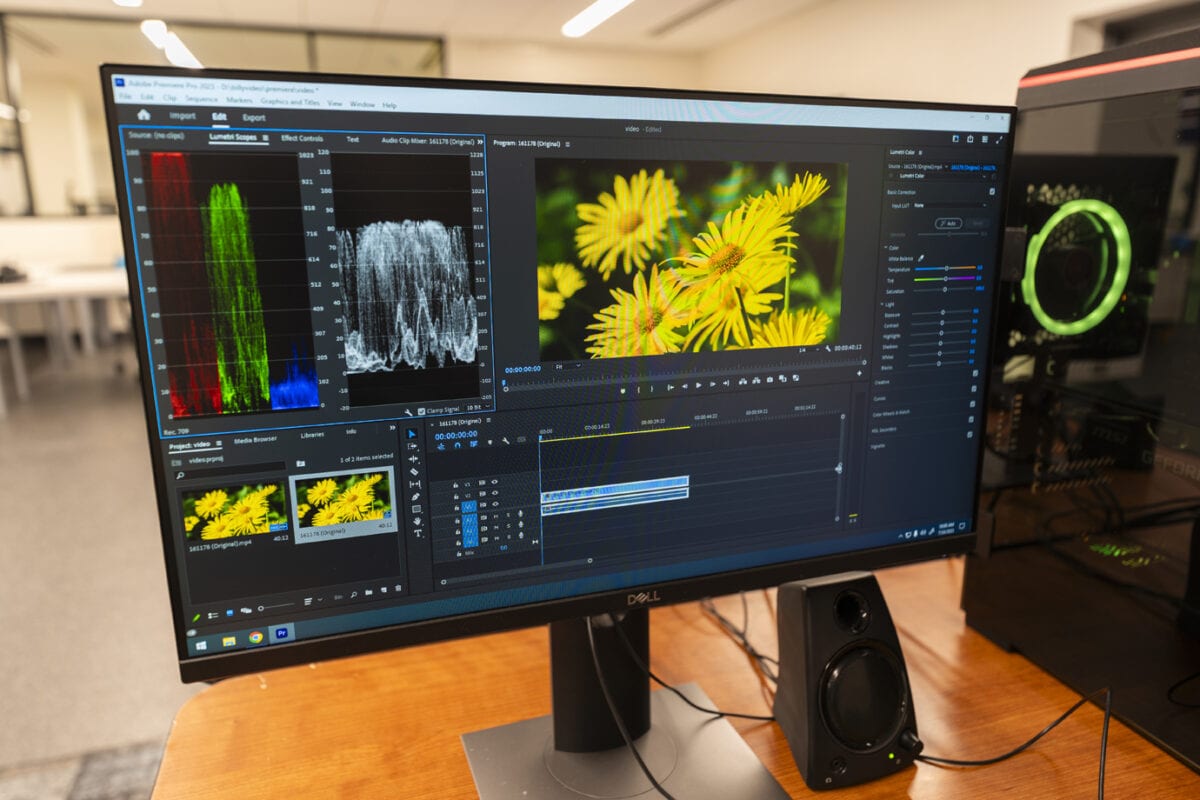
Task: Collapse the Color section in Lumetri
Action: [885, 247]
